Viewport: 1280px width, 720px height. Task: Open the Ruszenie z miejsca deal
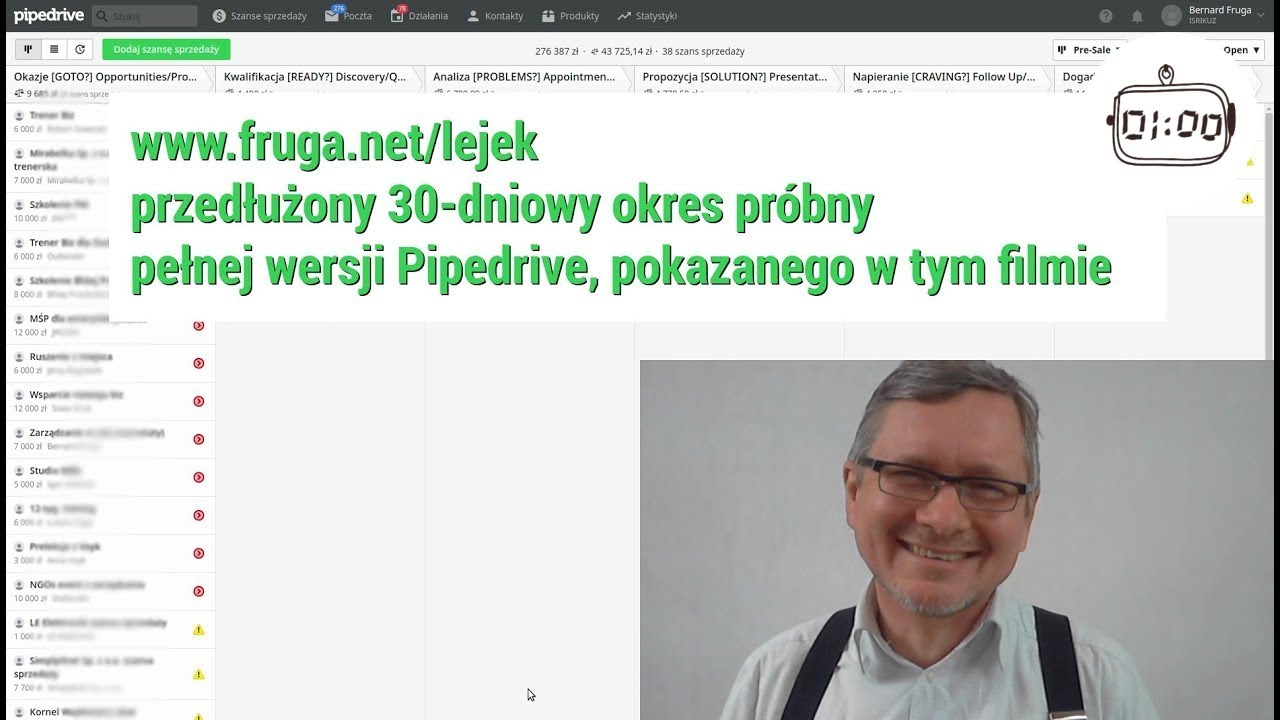[x=110, y=363]
